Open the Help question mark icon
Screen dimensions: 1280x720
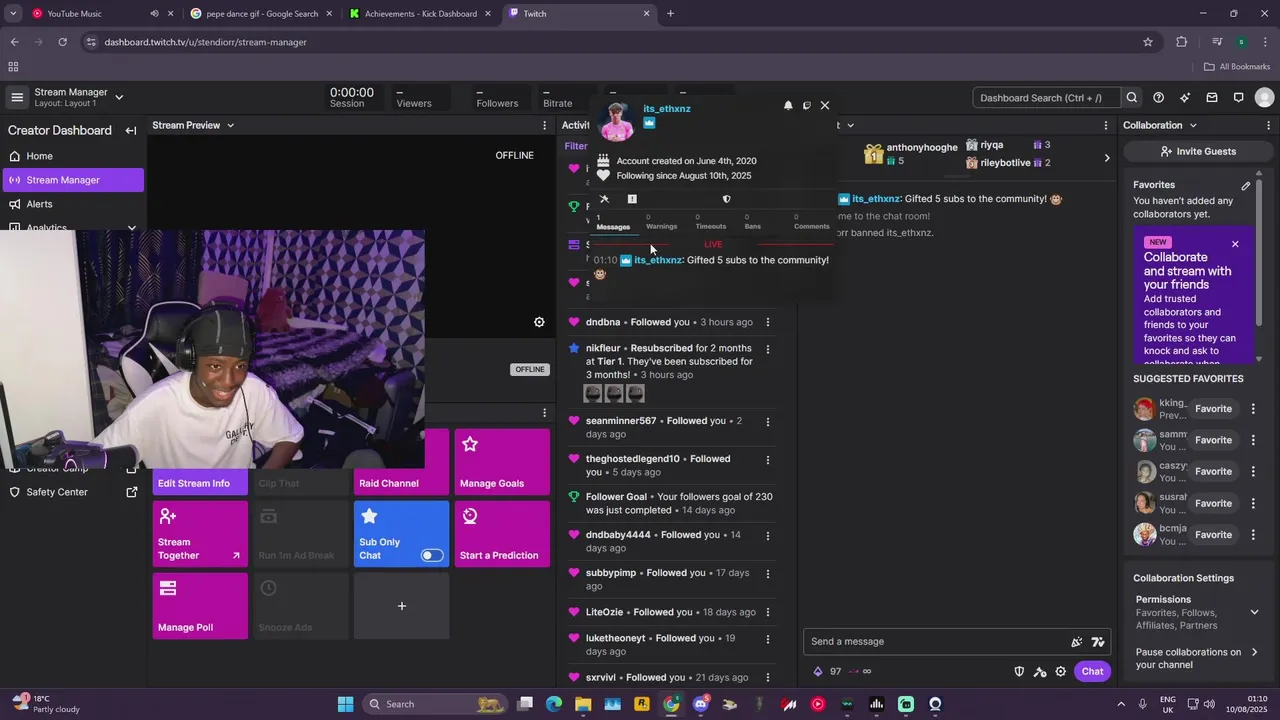[1158, 98]
